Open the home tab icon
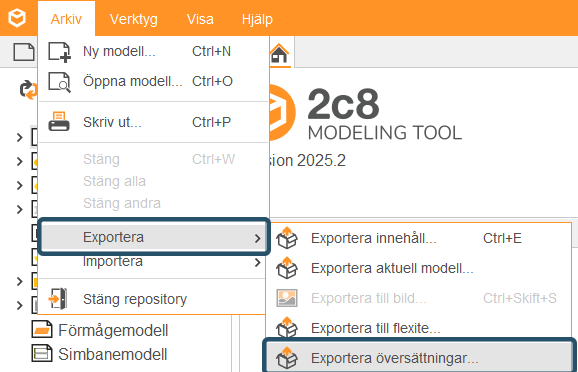The width and height of the screenshot is (578, 372). pos(279,54)
